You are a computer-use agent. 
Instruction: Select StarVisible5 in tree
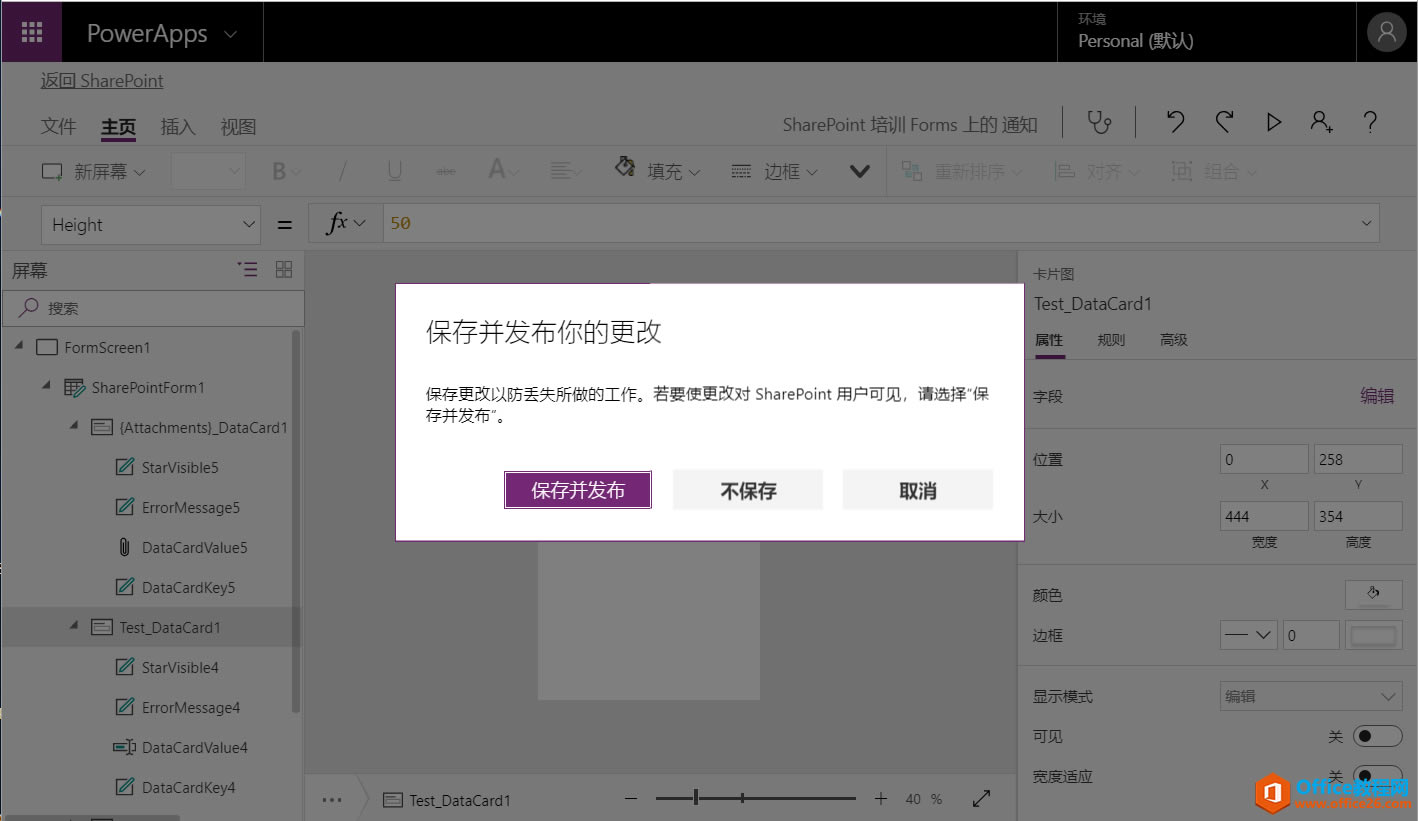167,468
